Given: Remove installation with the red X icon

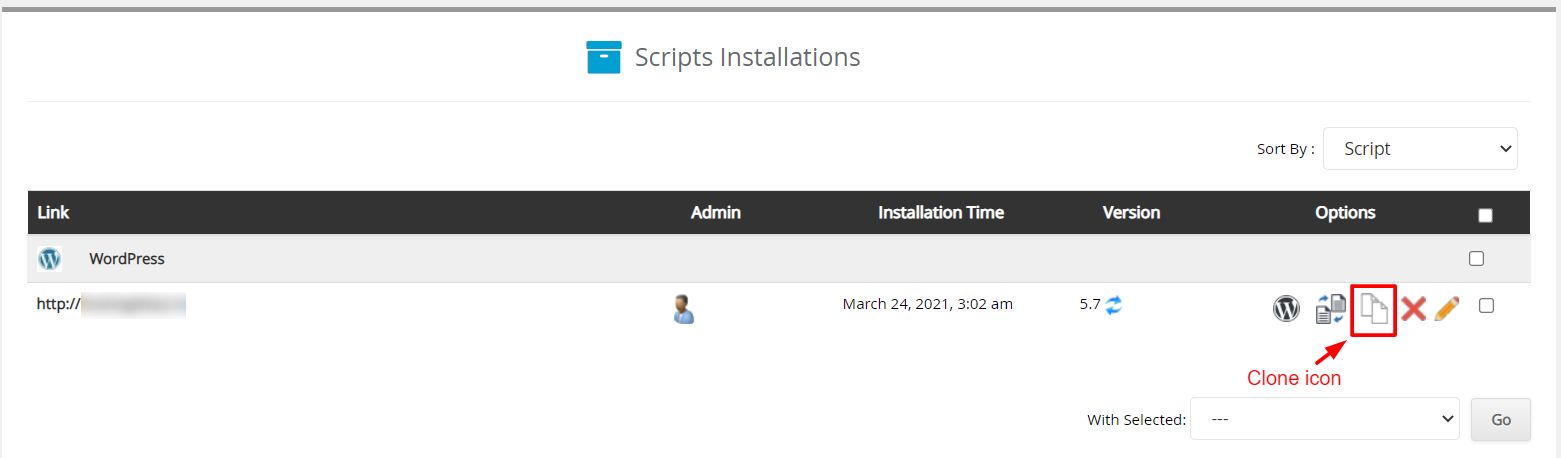Looking at the screenshot, I should coord(1413,308).
